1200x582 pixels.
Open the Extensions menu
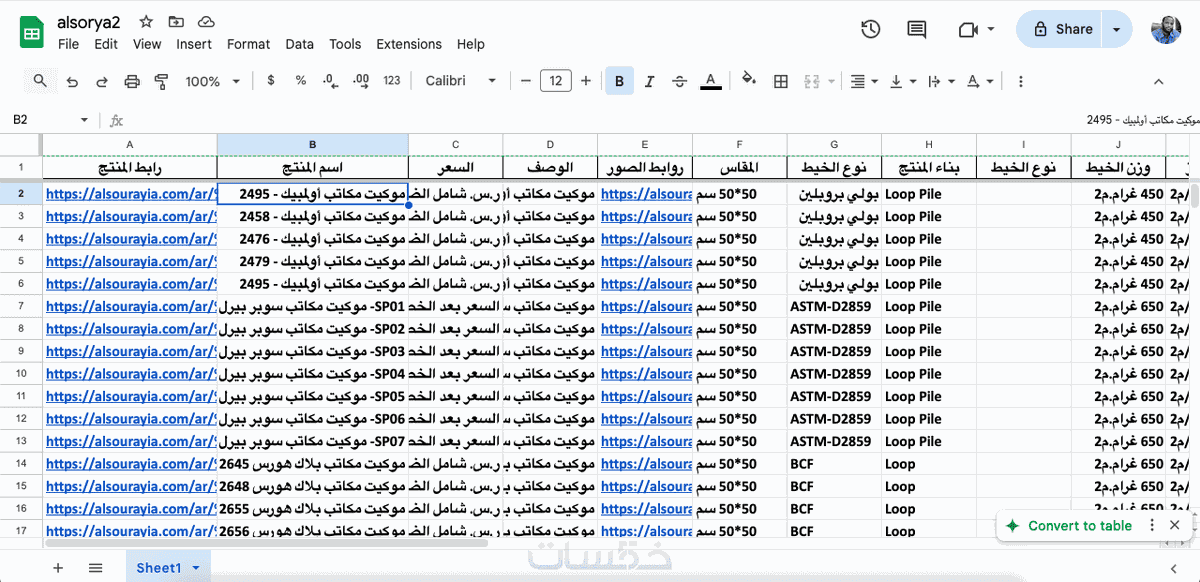pos(409,44)
